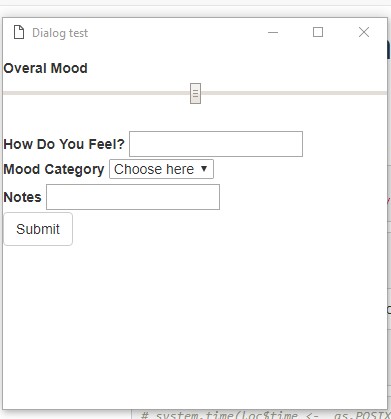Click the Overal Mood slider handle

(x=195, y=94)
